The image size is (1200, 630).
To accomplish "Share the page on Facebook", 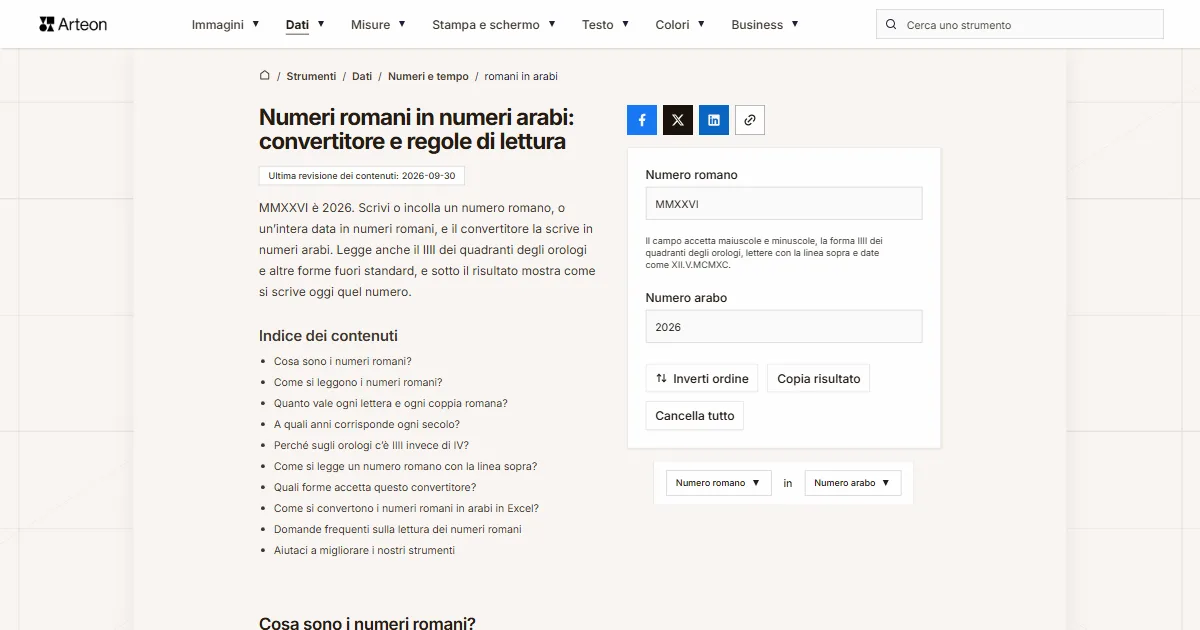I will tap(642, 120).
